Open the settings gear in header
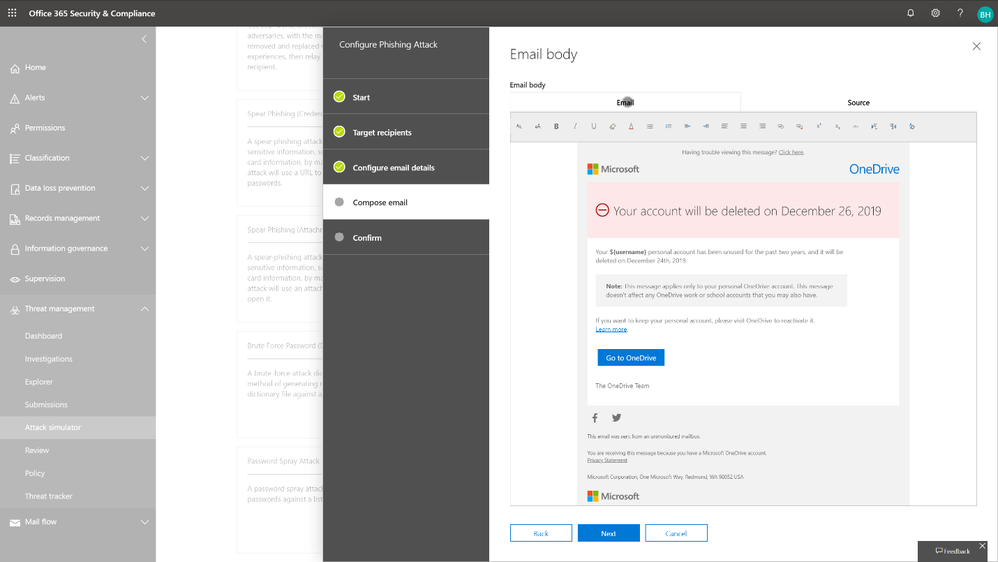 (935, 13)
